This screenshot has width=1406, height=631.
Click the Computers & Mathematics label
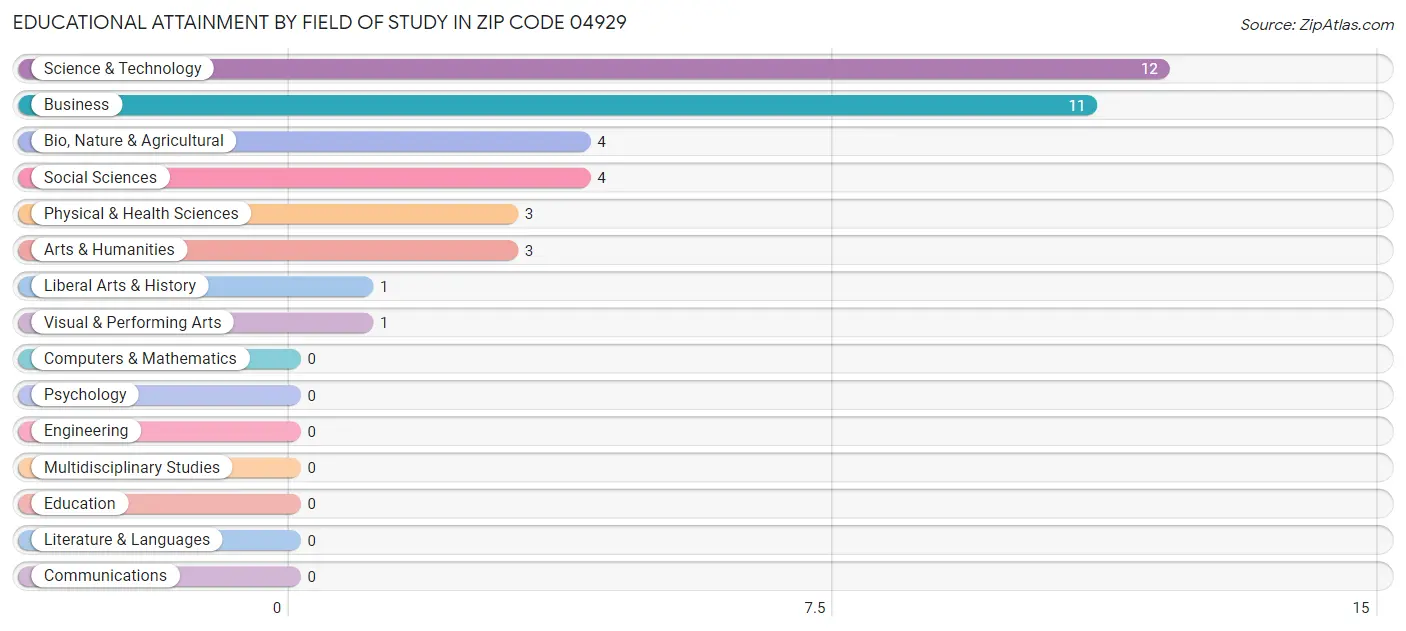pyautogui.click(x=140, y=359)
